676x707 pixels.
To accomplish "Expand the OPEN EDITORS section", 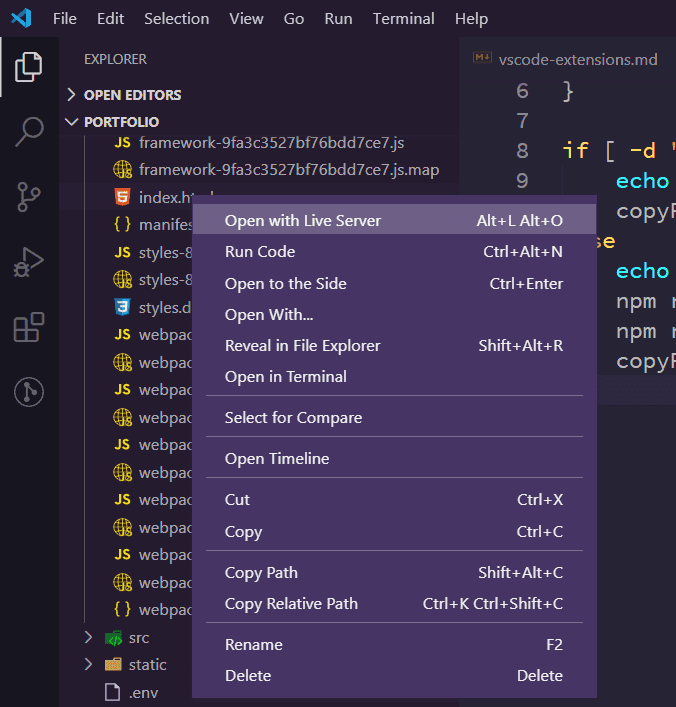I will [71, 95].
